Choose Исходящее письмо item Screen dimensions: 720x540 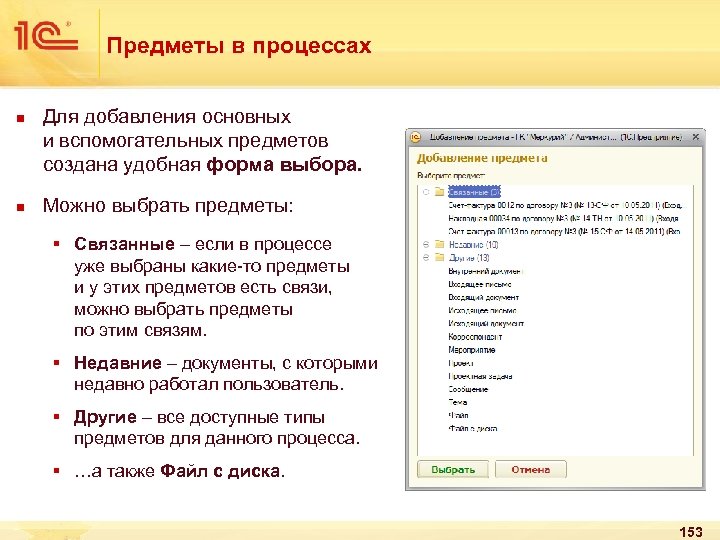482,310
